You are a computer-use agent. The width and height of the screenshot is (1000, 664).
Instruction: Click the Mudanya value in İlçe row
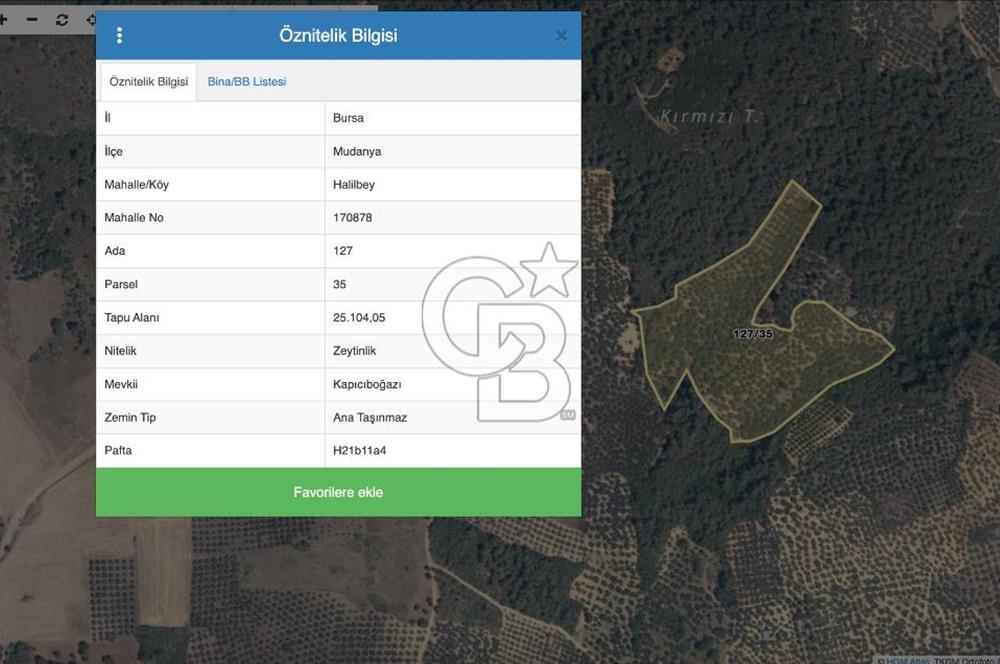coord(357,152)
